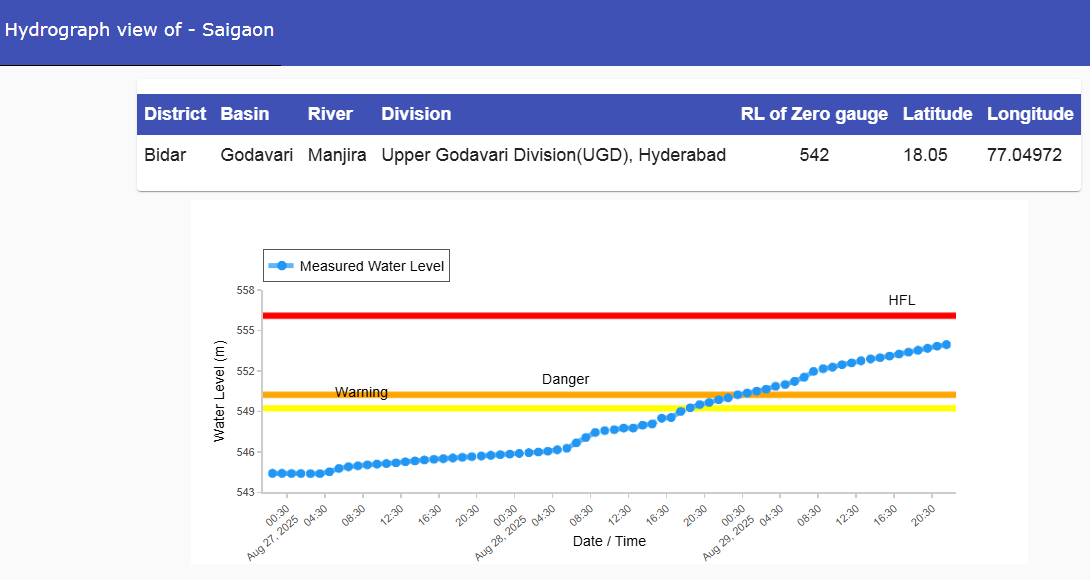
Task: Click the River column header
Action: [x=330, y=114]
